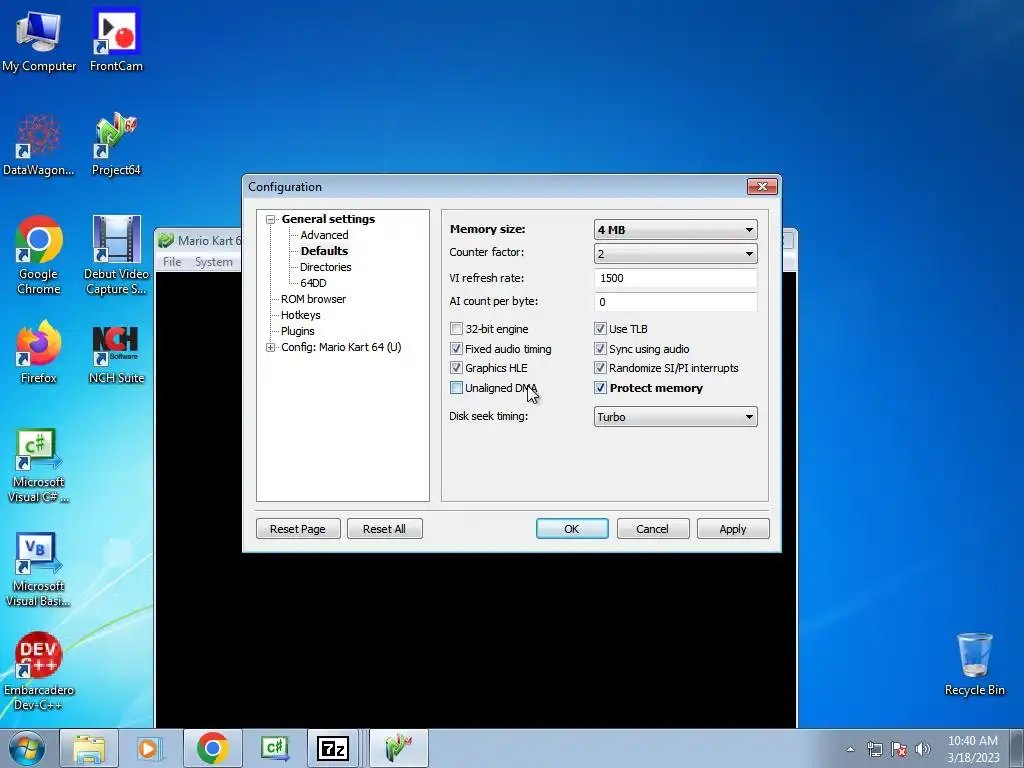Viewport: 1024px width, 768px height.
Task: Select 64DD in settings tree
Action: pyautogui.click(x=313, y=283)
